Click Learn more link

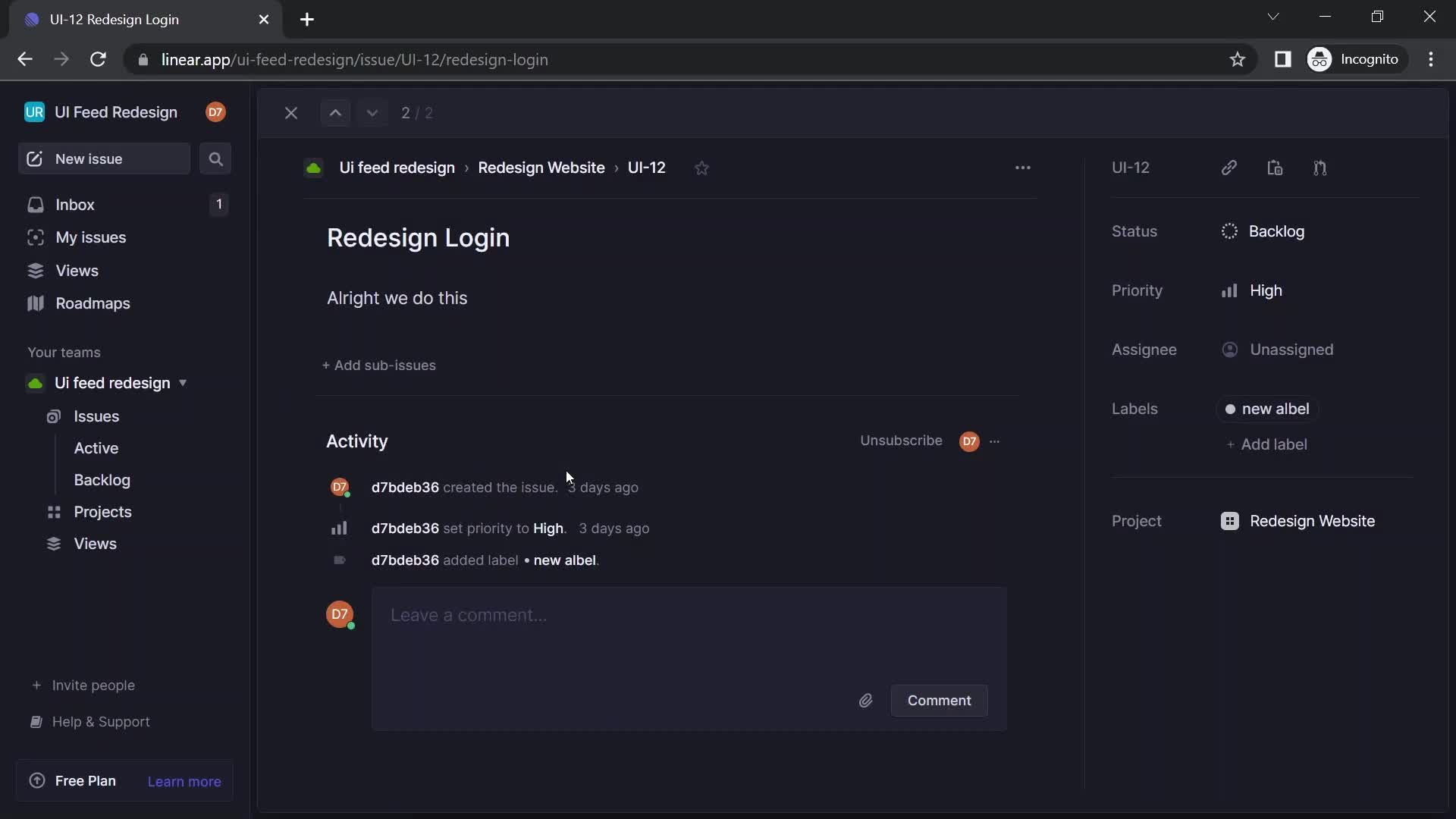pos(184,782)
